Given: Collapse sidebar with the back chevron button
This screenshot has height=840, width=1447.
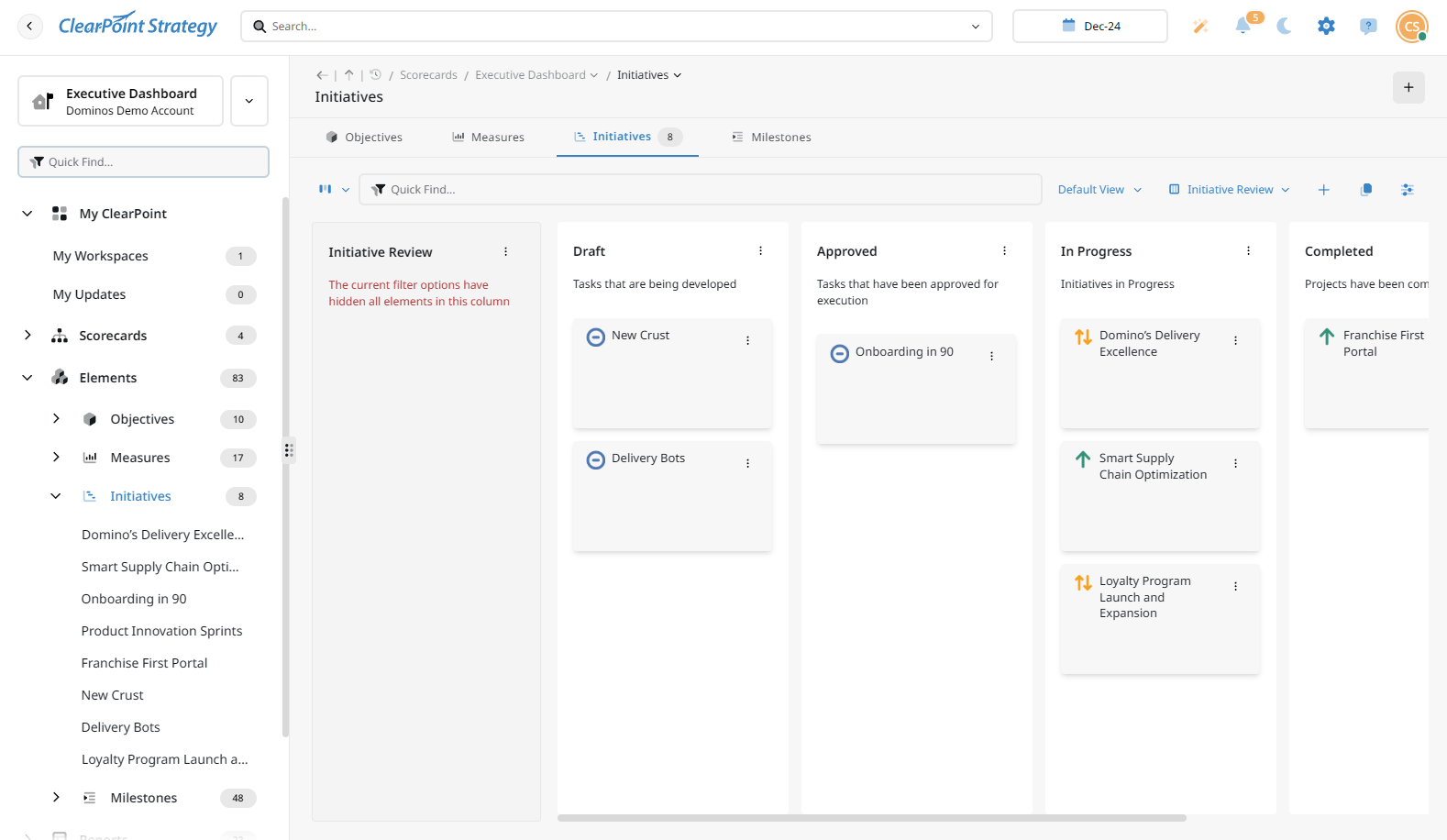Looking at the screenshot, I should (x=29, y=27).
